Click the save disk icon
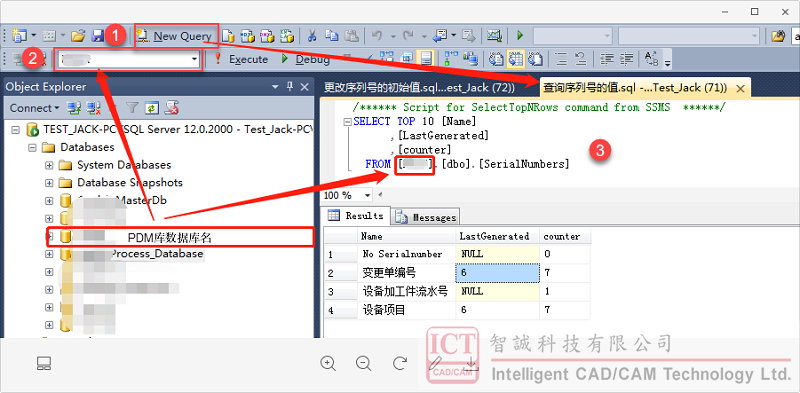800x393 pixels. pos(97,36)
